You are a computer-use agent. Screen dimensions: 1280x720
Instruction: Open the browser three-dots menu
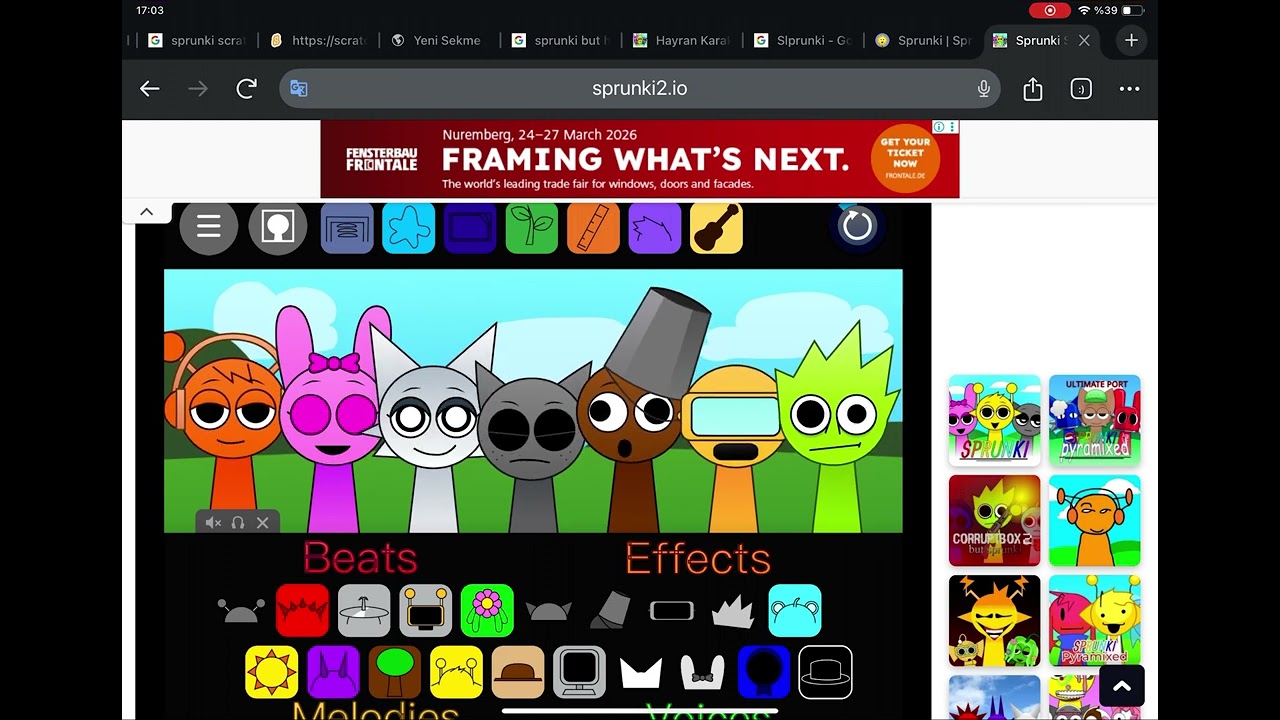click(1129, 89)
